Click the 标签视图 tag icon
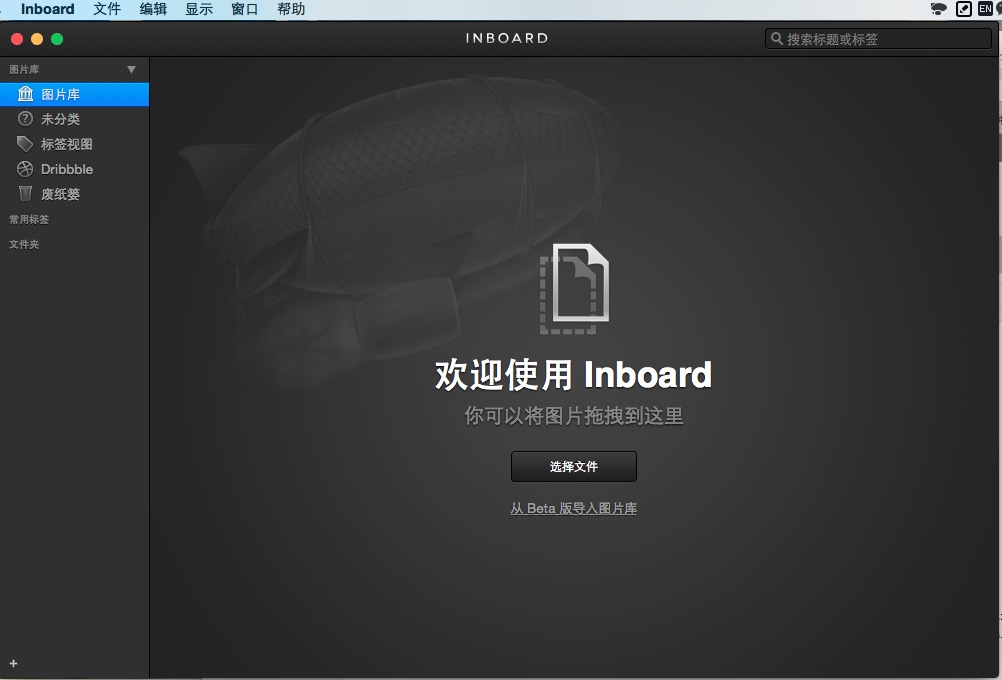This screenshot has width=1002, height=680. 25,144
